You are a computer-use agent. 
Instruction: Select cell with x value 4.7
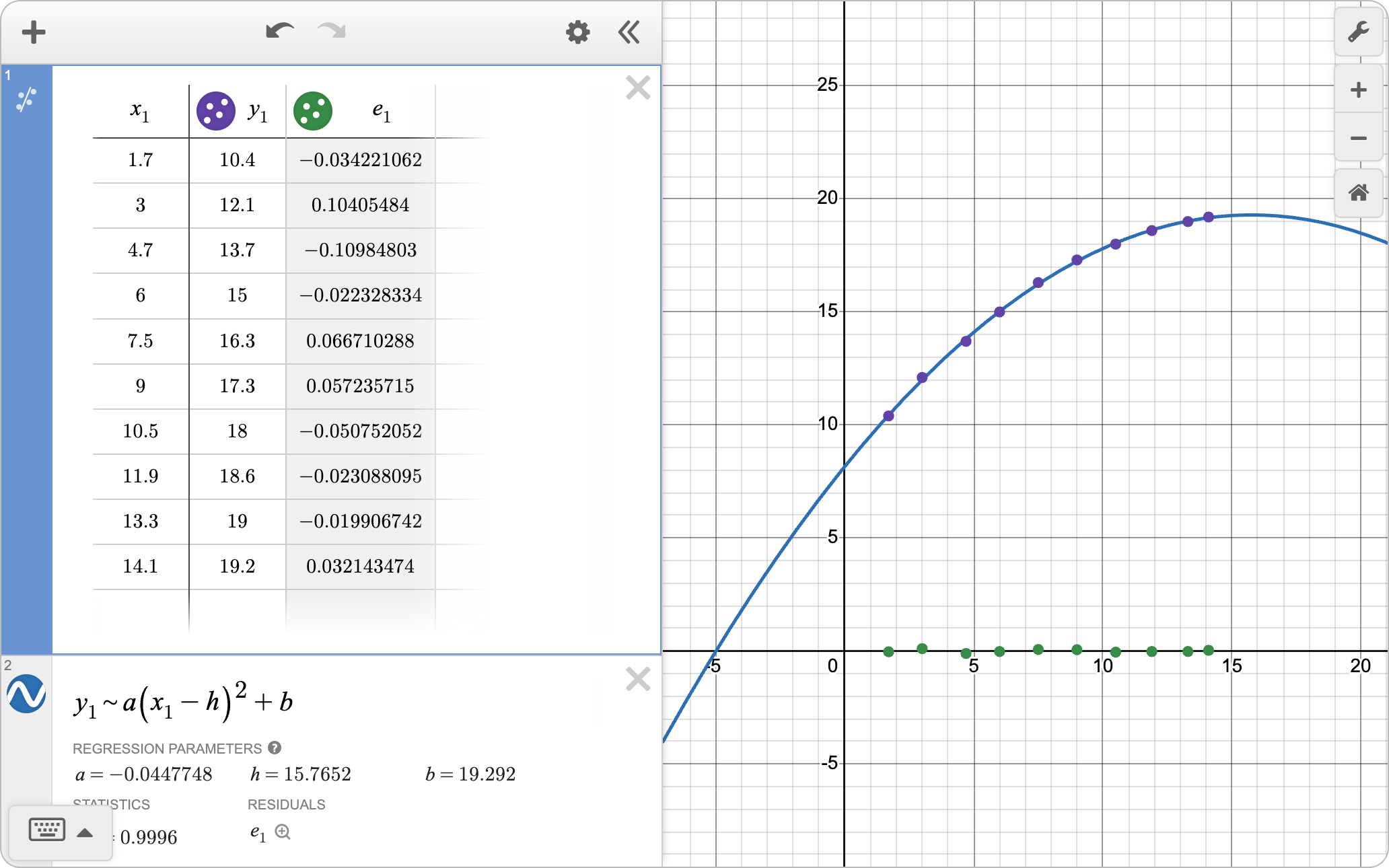point(141,250)
